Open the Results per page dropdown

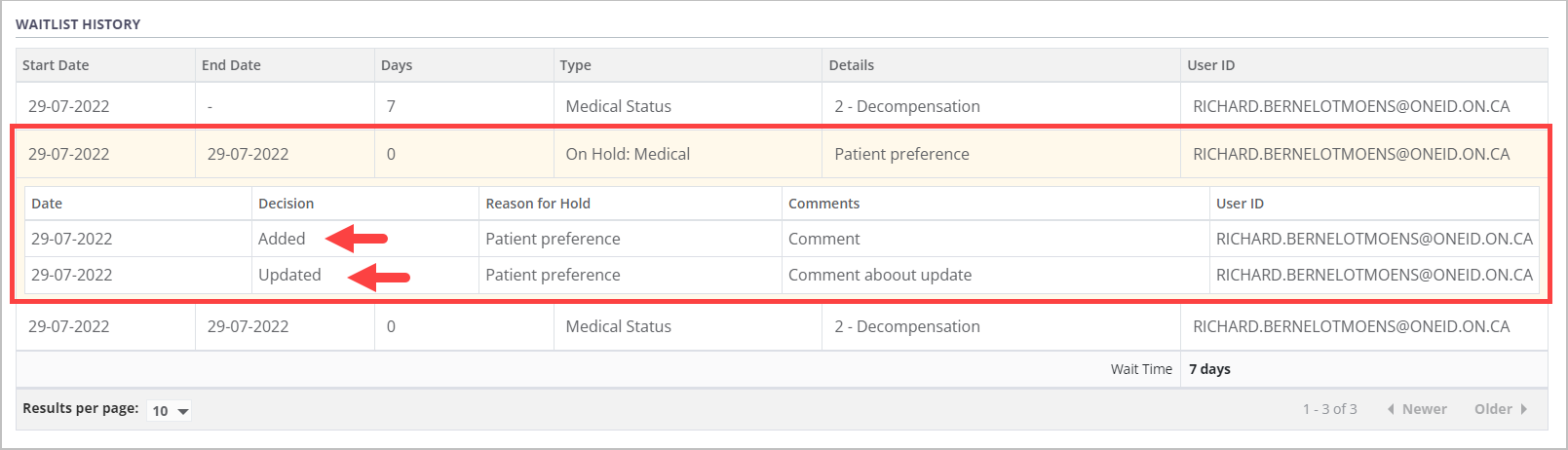click(x=170, y=411)
